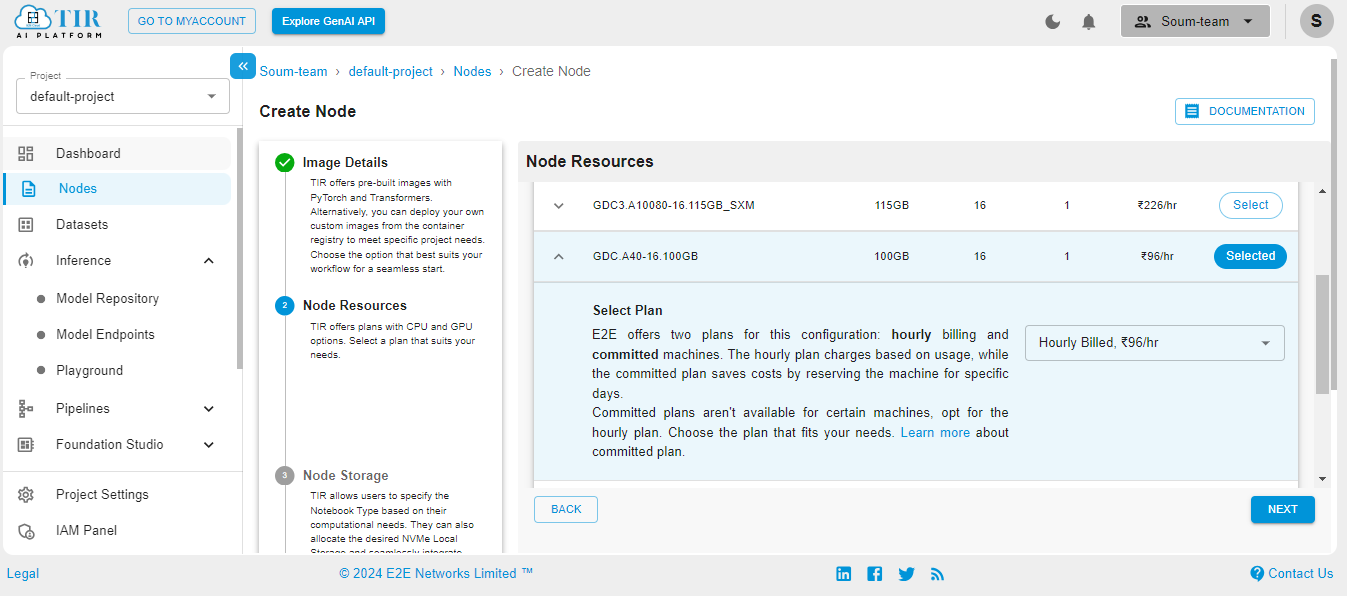Click the Selected button for GDC.A40
1347x596 pixels.
click(1251, 256)
